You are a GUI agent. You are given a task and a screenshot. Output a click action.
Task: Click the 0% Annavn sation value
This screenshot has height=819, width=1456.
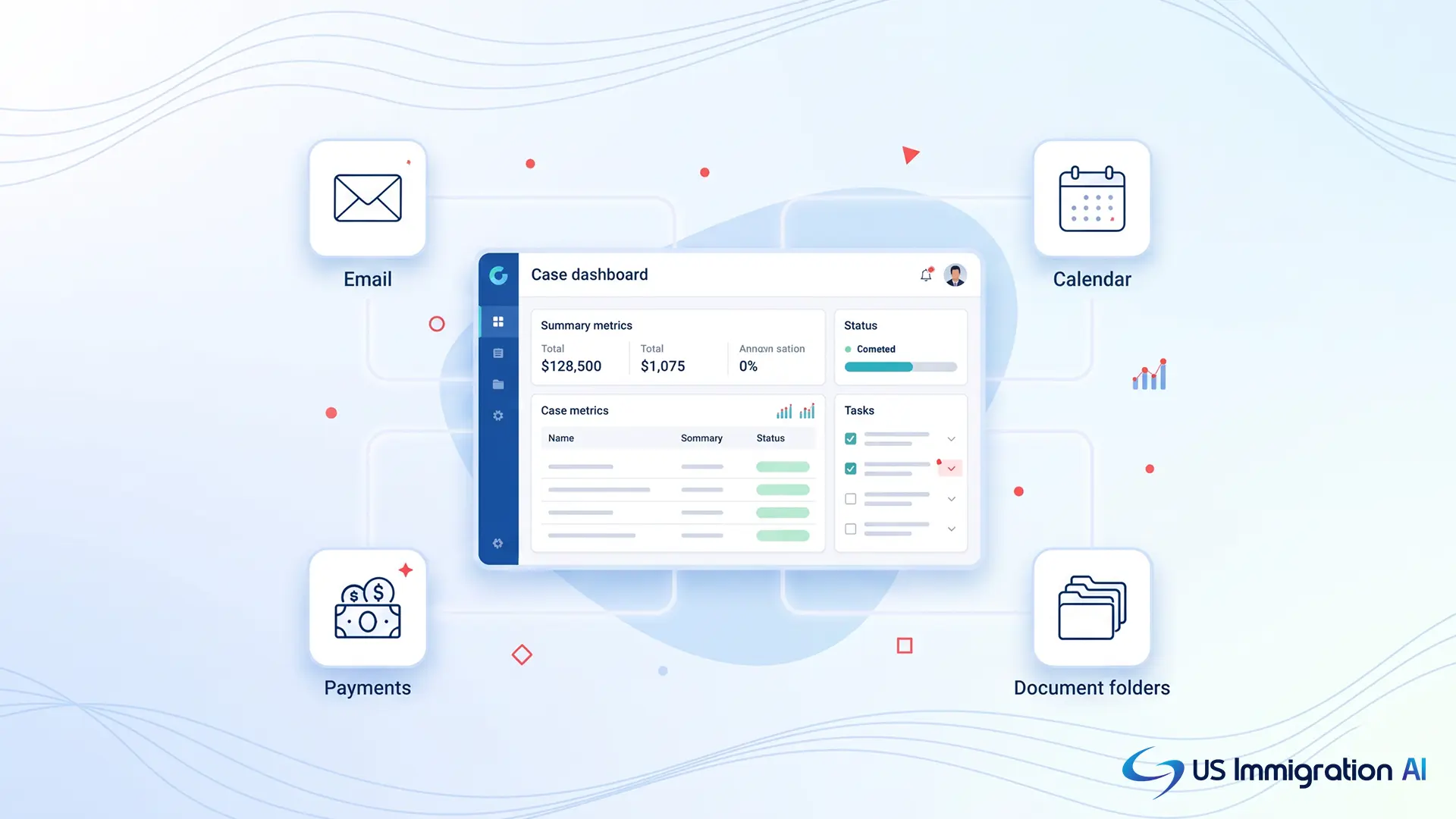click(748, 366)
